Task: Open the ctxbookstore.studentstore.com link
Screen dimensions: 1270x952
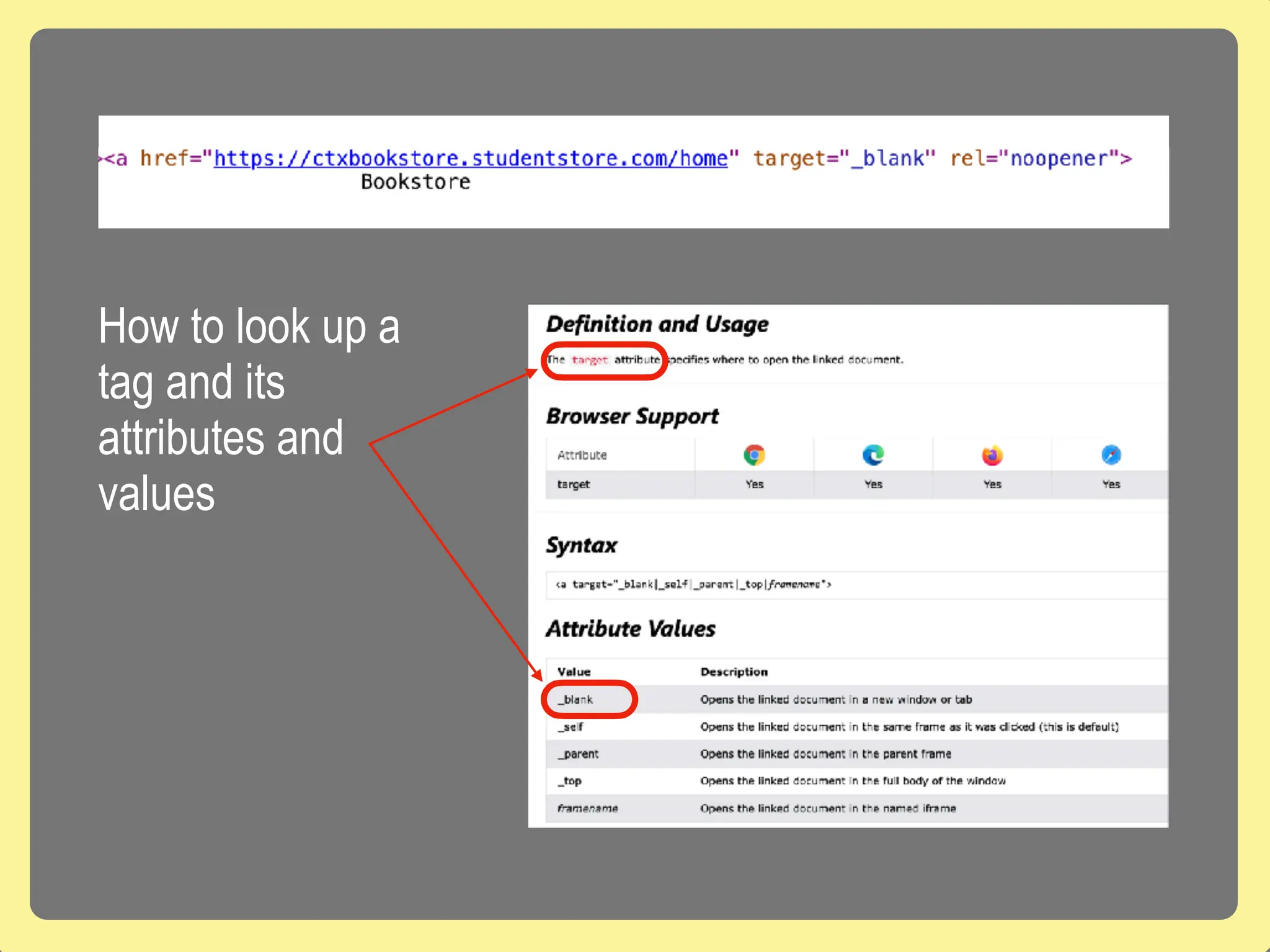Action: click(x=471, y=159)
